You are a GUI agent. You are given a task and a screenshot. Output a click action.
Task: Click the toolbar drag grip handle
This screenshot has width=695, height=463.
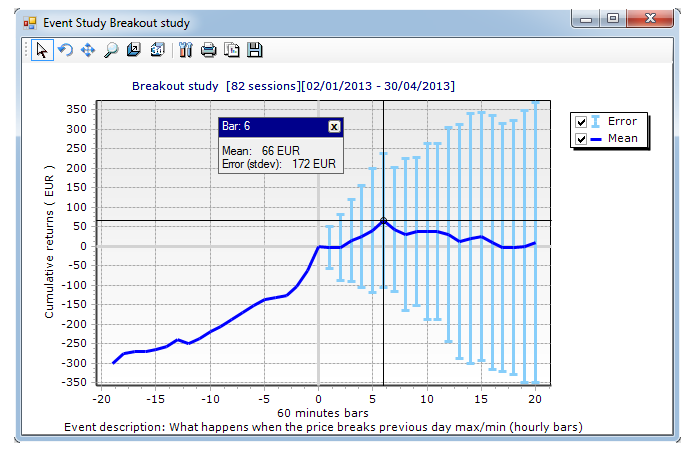point(27,50)
